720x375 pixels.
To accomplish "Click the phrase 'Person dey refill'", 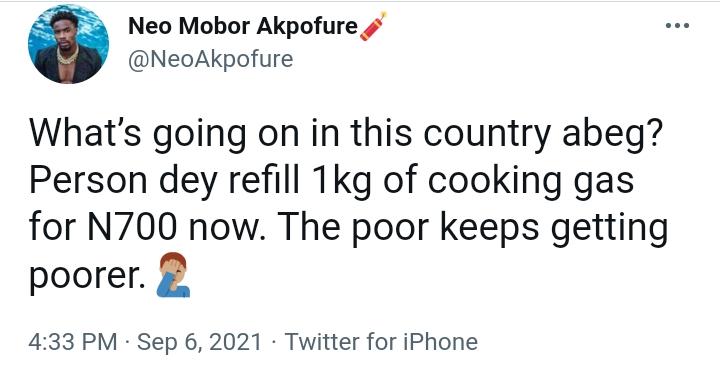I will coord(164,182).
